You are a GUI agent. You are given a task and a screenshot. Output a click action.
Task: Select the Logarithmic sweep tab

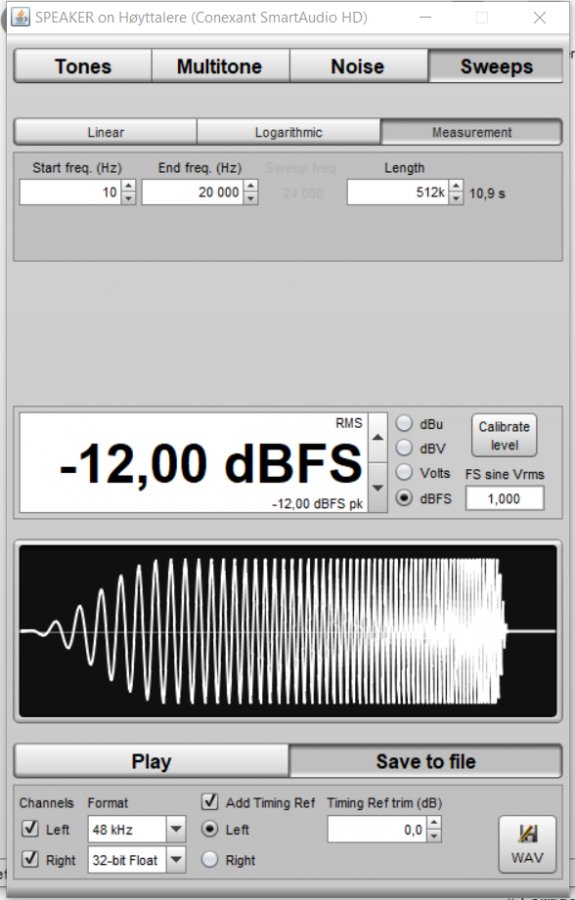pos(289,133)
